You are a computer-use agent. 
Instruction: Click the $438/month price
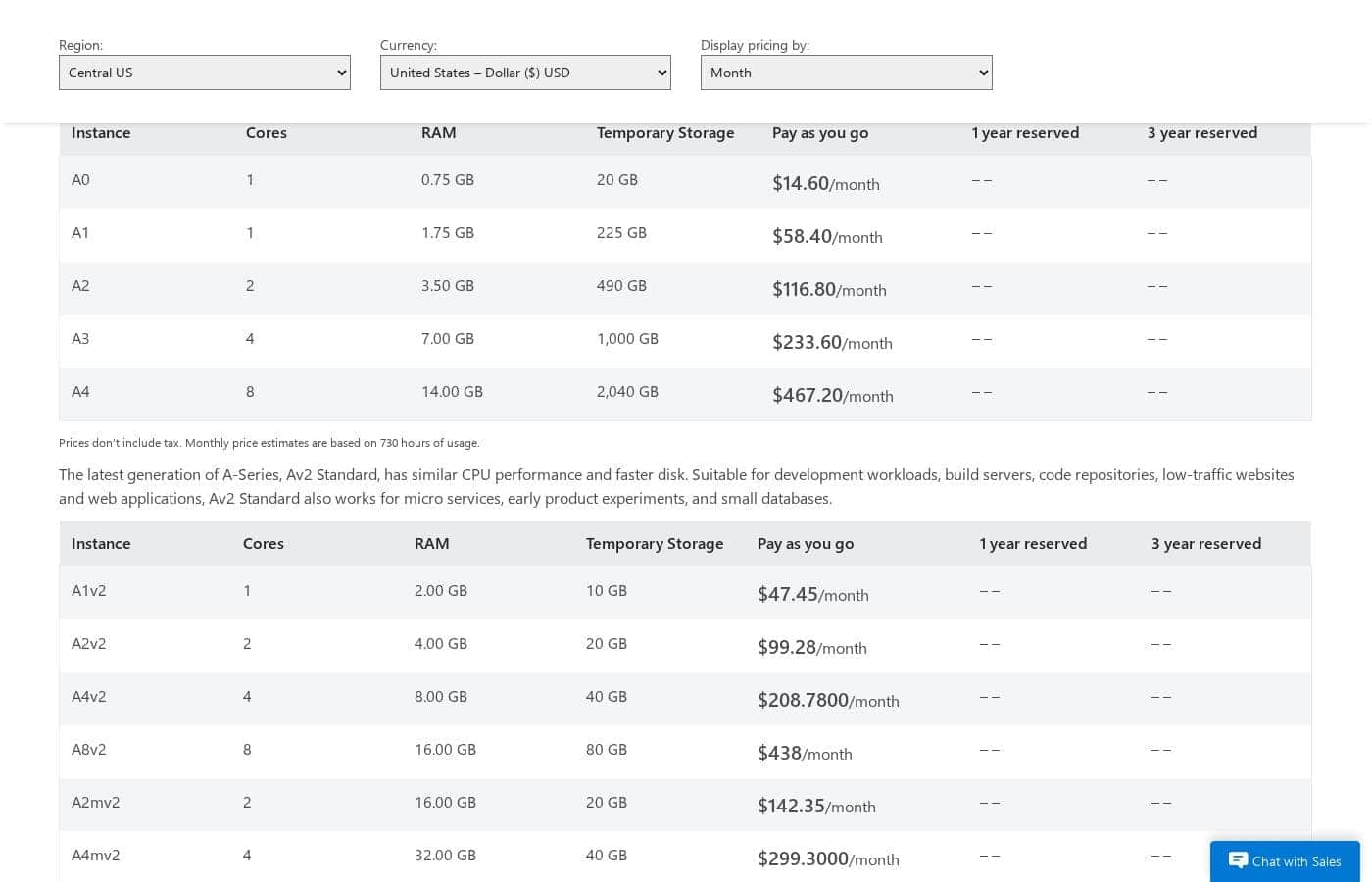pyautogui.click(x=805, y=753)
